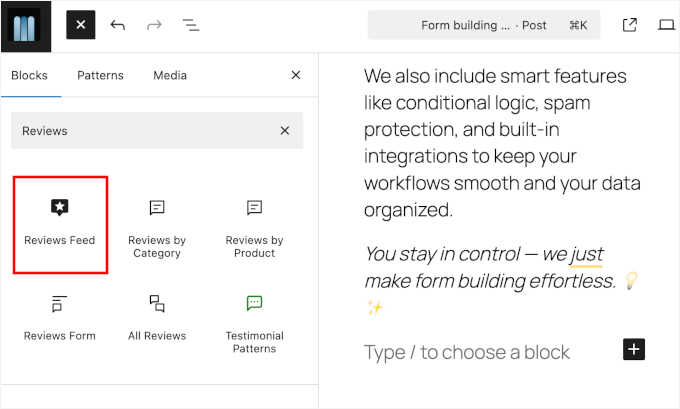Click the black plus add block button
Image resolution: width=680 pixels, height=409 pixels.
(x=634, y=349)
